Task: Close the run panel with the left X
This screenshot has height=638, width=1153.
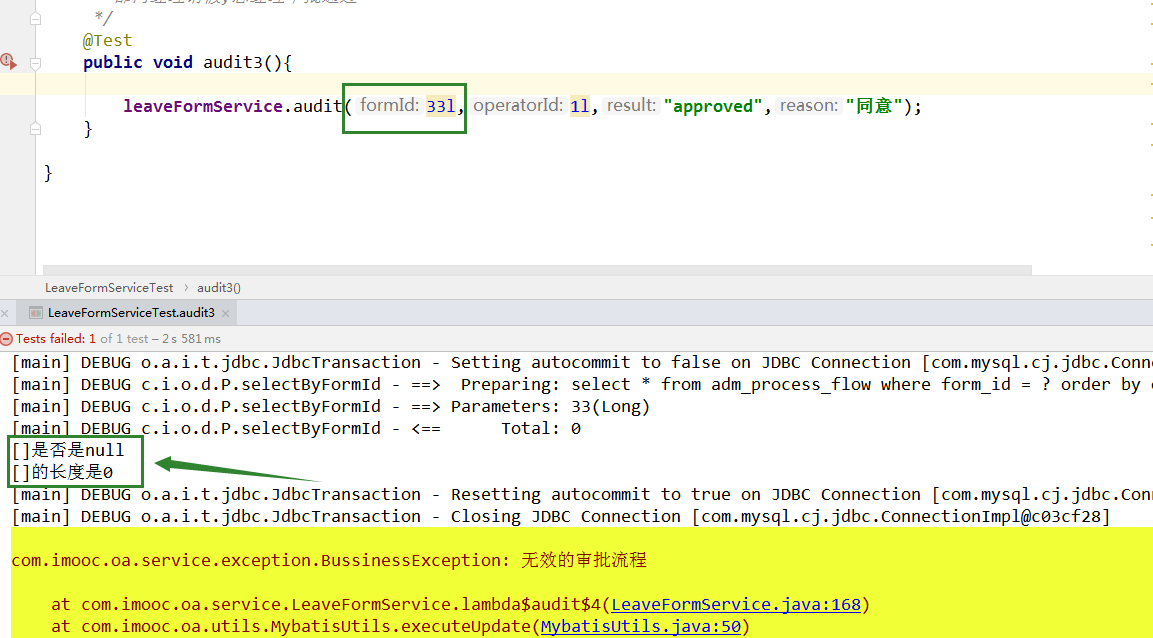Action: tap(5, 314)
